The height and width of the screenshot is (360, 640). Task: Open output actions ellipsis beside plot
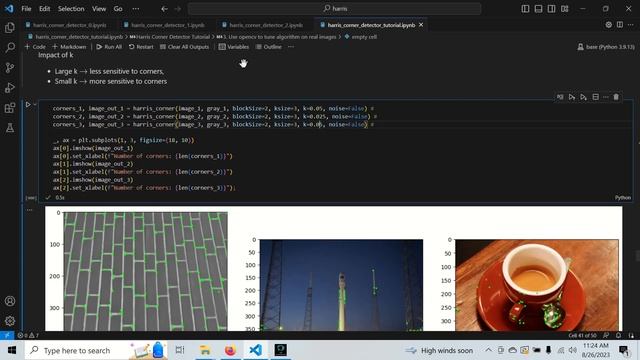tap(29, 210)
